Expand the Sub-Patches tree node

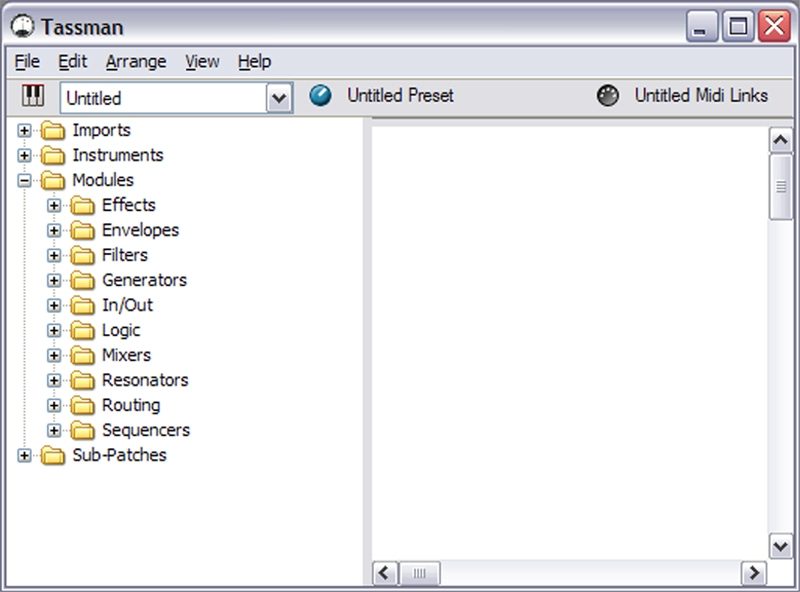click(24, 456)
